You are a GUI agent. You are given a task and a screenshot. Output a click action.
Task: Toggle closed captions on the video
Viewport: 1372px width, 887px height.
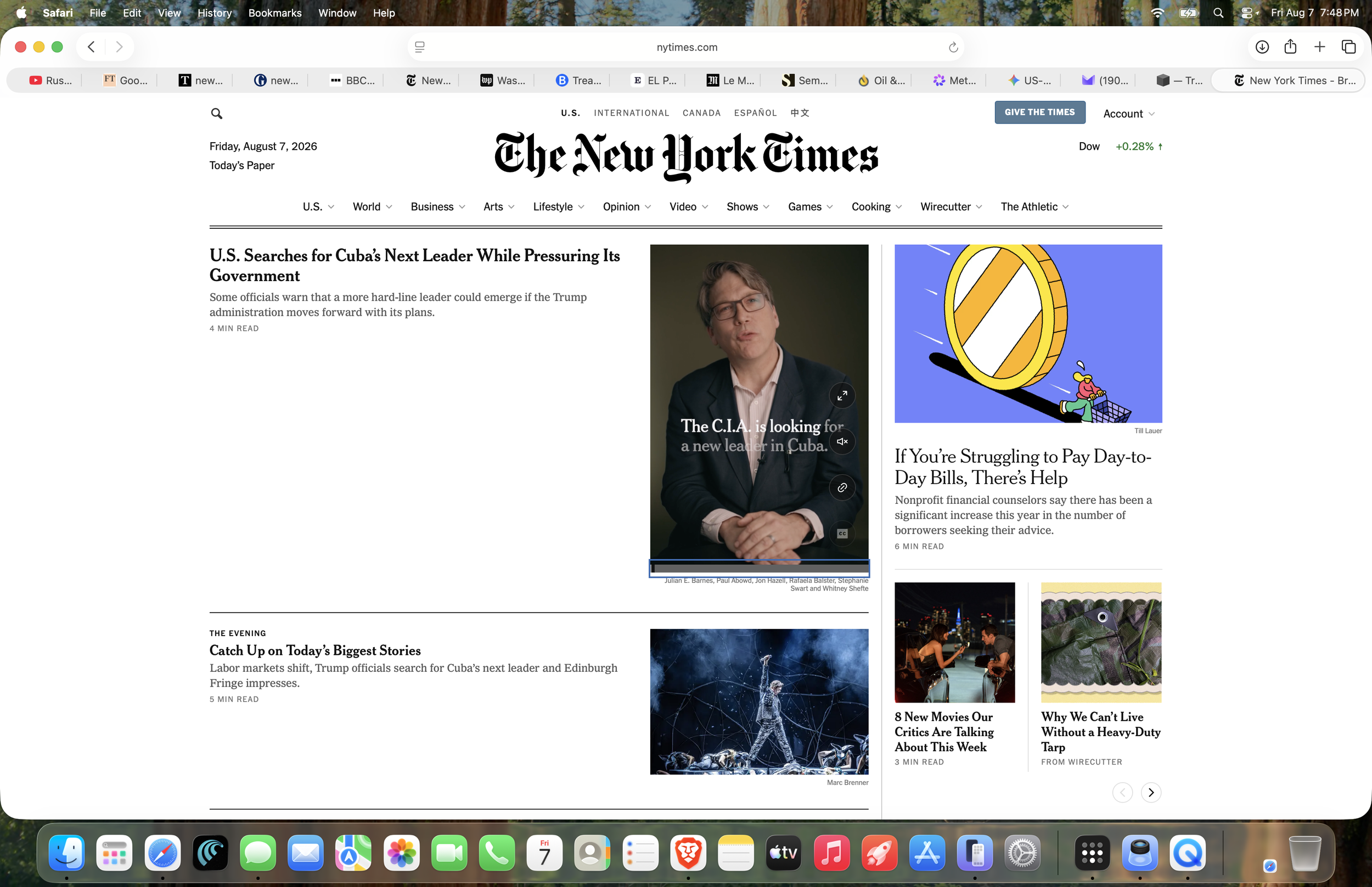coord(842,534)
